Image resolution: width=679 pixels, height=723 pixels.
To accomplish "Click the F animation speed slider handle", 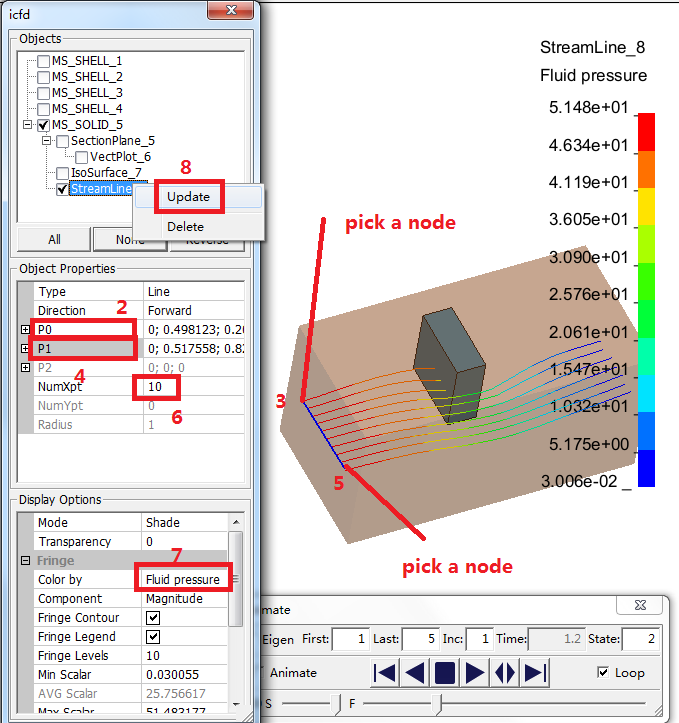I will [436, 704].
